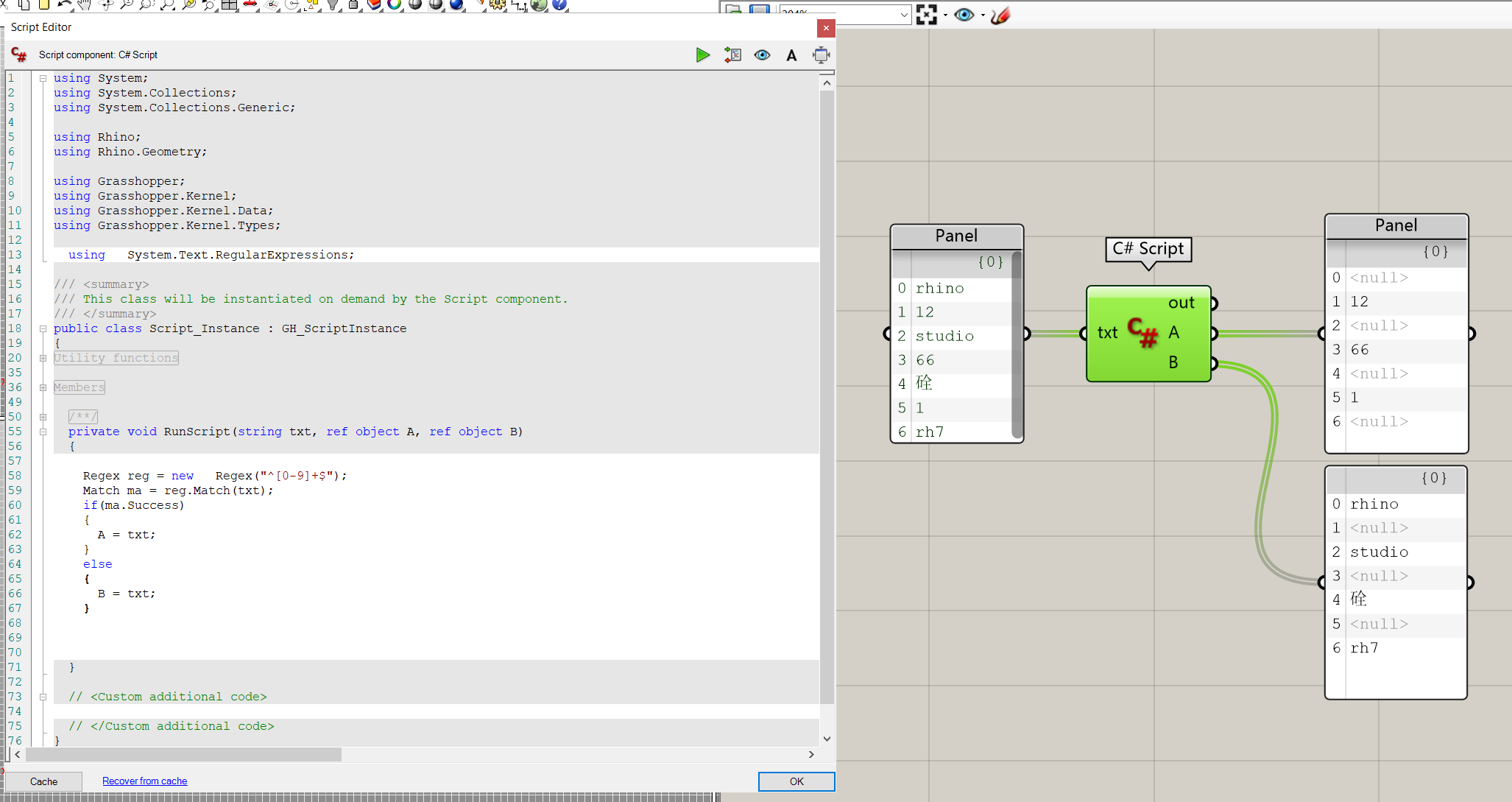Screen dimensions: 1512x802
Task: Select the Pan hand tool in Rhino toolbar
Action: 84,4
